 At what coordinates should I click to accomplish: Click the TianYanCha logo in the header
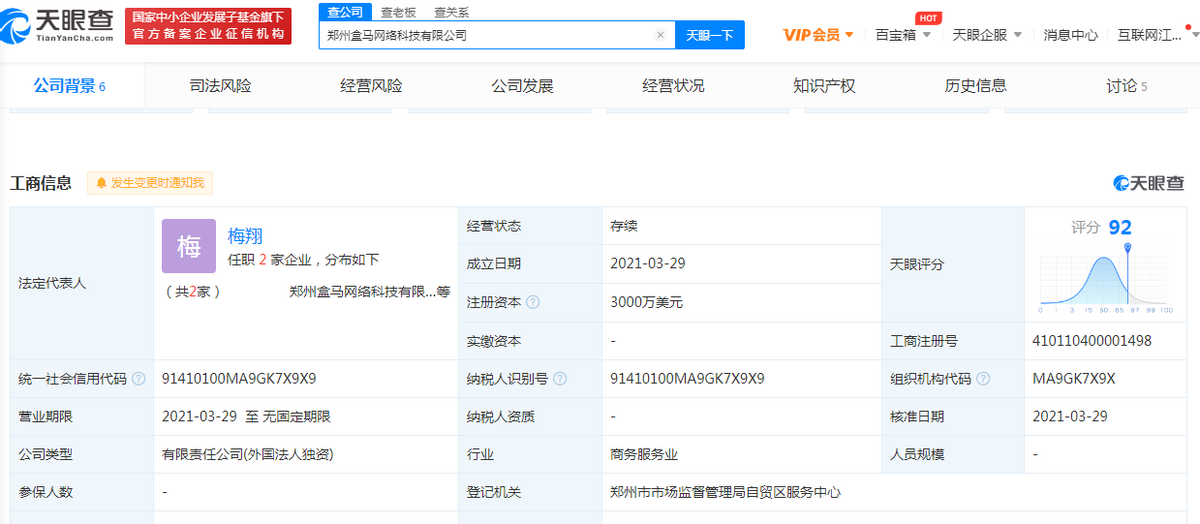tap(63, 26)
